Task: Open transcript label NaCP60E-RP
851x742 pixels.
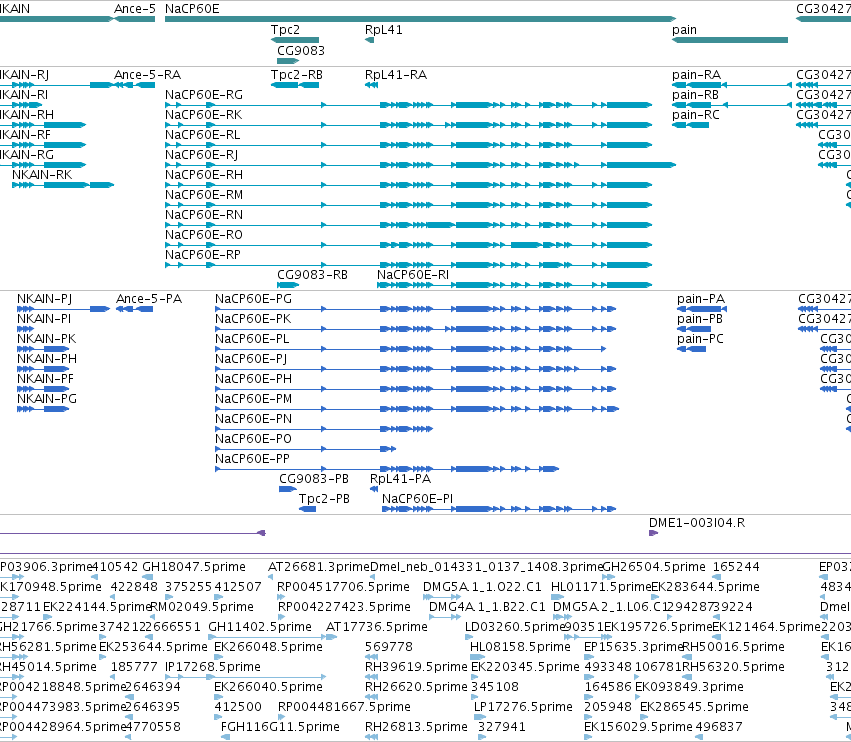Action: 202,255
